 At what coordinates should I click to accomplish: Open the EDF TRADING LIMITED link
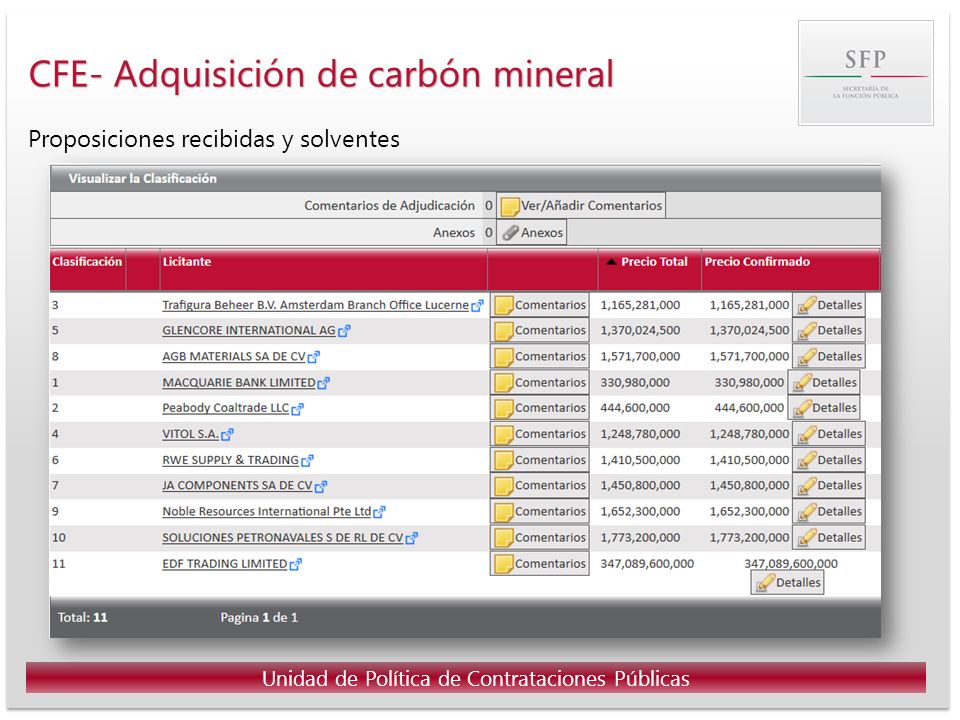pos(225,564)
